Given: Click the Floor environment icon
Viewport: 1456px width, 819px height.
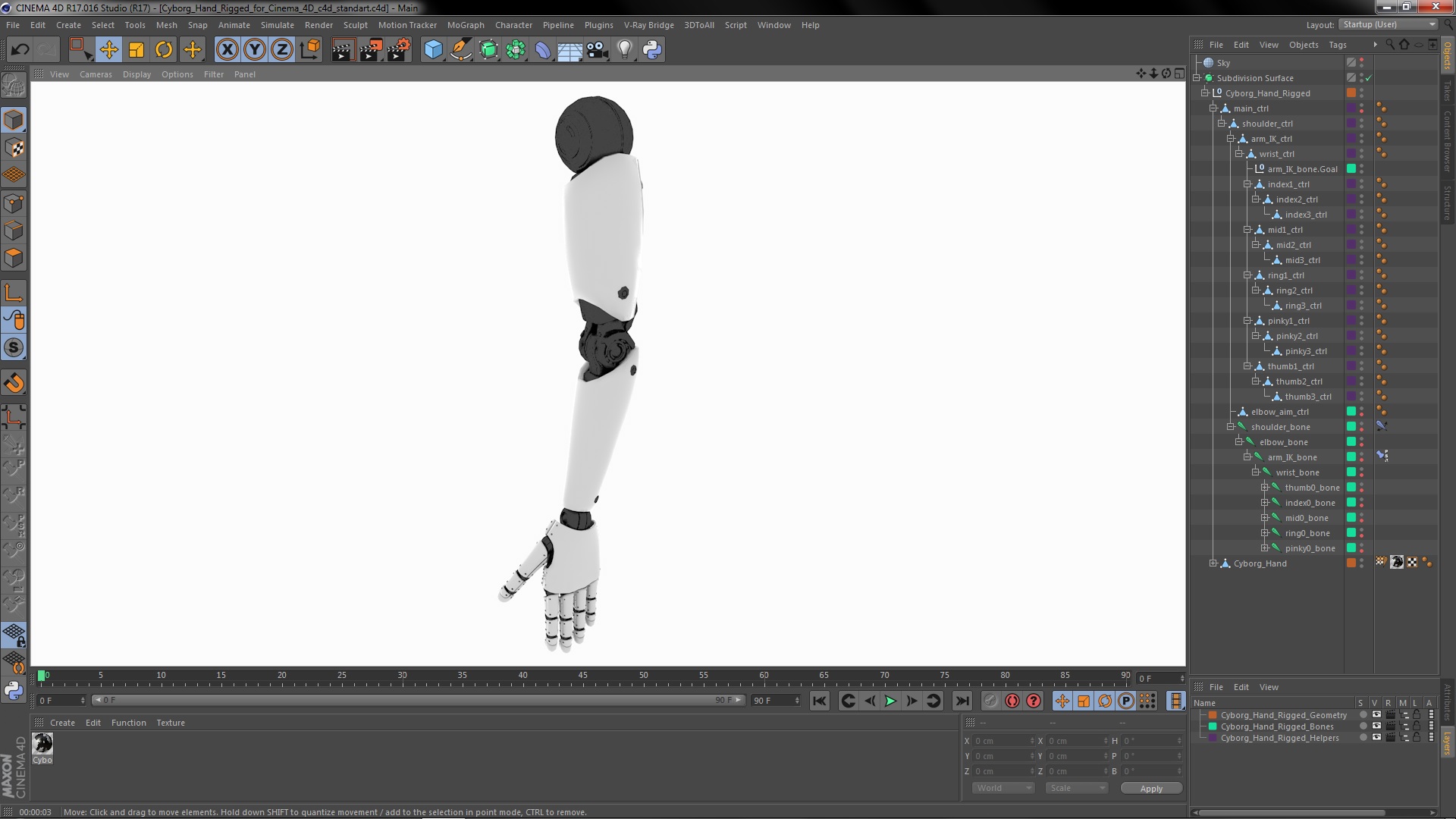Looking at the screenshot, I should [x=570, y=50].
